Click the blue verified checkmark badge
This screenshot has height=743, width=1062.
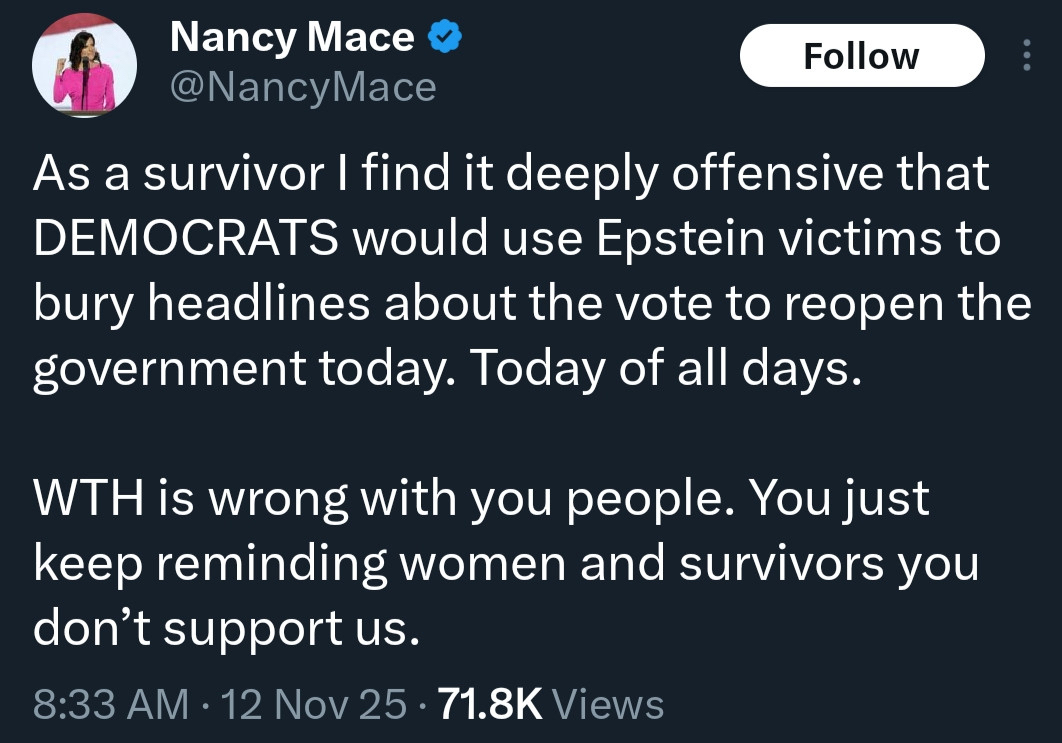[444, 37]
